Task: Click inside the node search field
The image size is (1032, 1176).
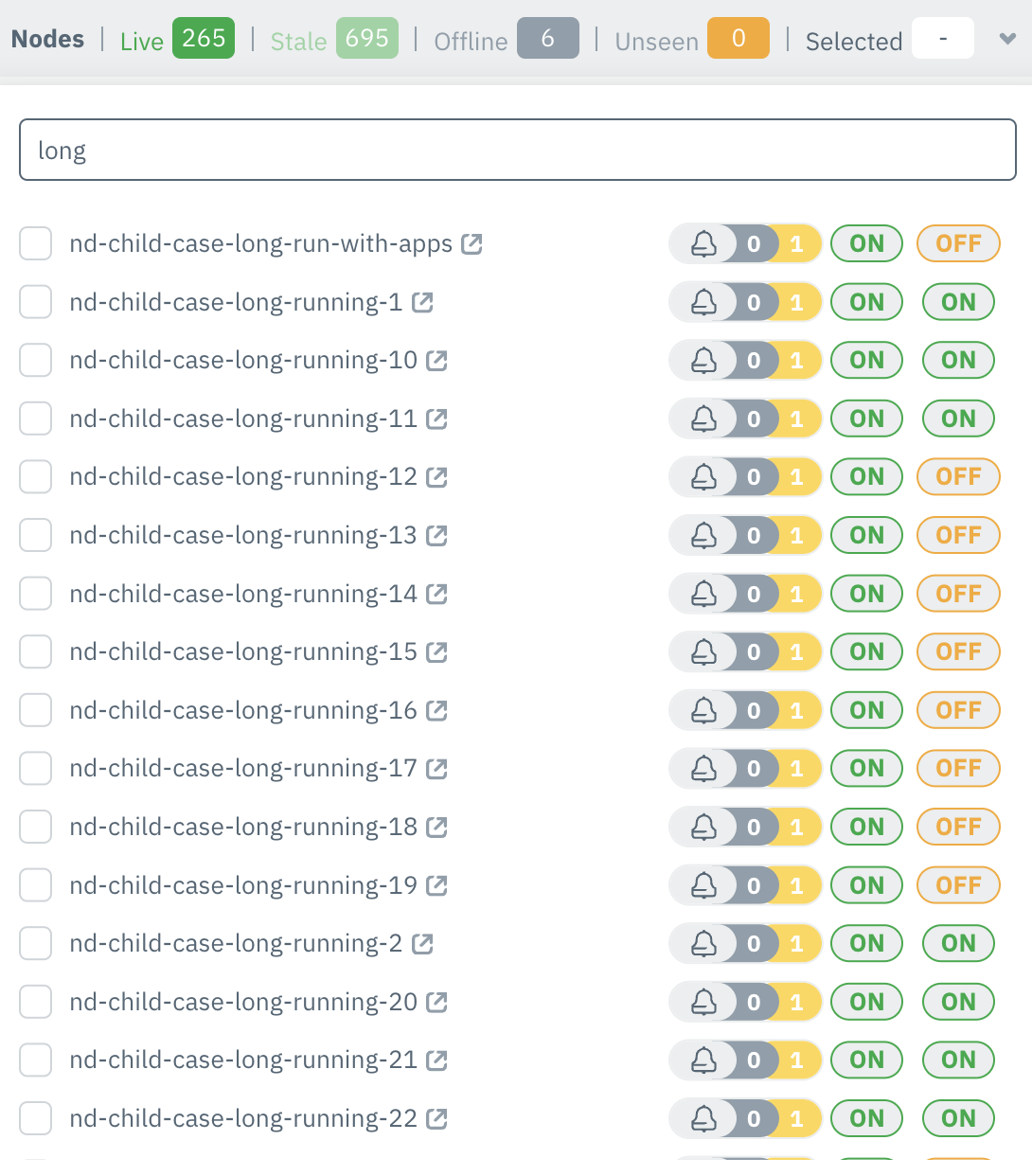Action: [516, 149]
